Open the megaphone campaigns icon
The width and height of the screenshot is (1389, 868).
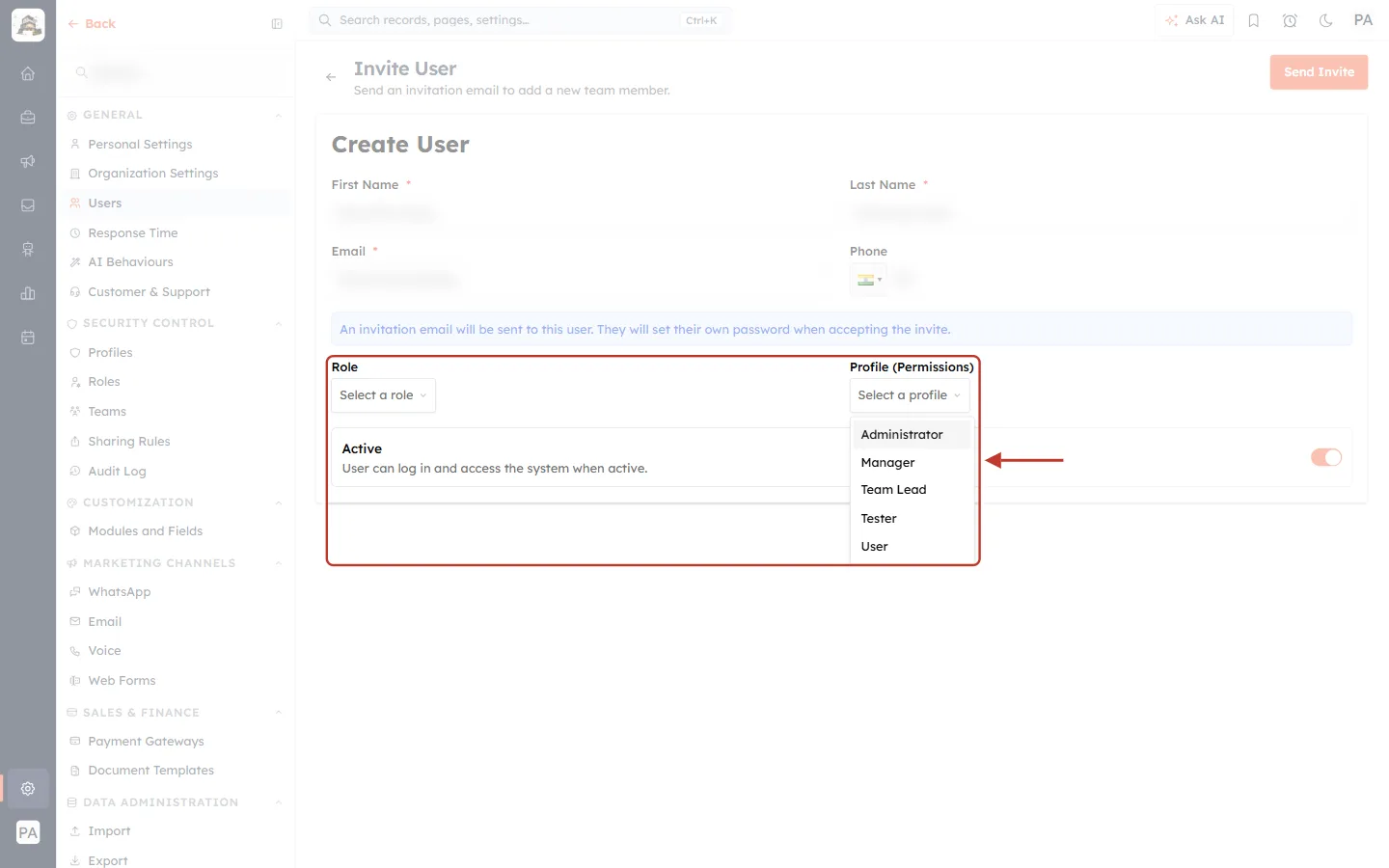[28, 161]
